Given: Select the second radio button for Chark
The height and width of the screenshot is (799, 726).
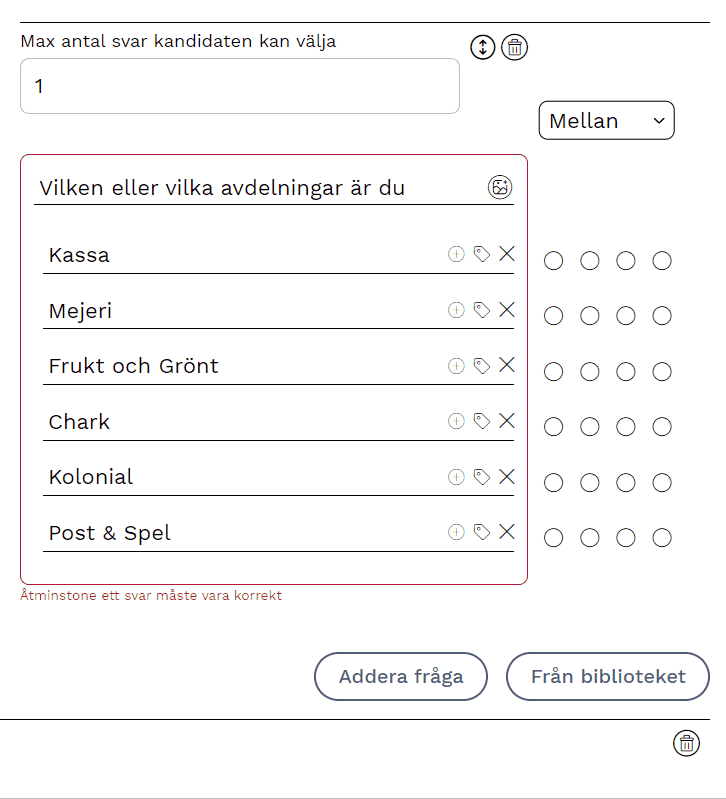Looking at the screenshot, I should pyautogui.click(x=590, y=427).
